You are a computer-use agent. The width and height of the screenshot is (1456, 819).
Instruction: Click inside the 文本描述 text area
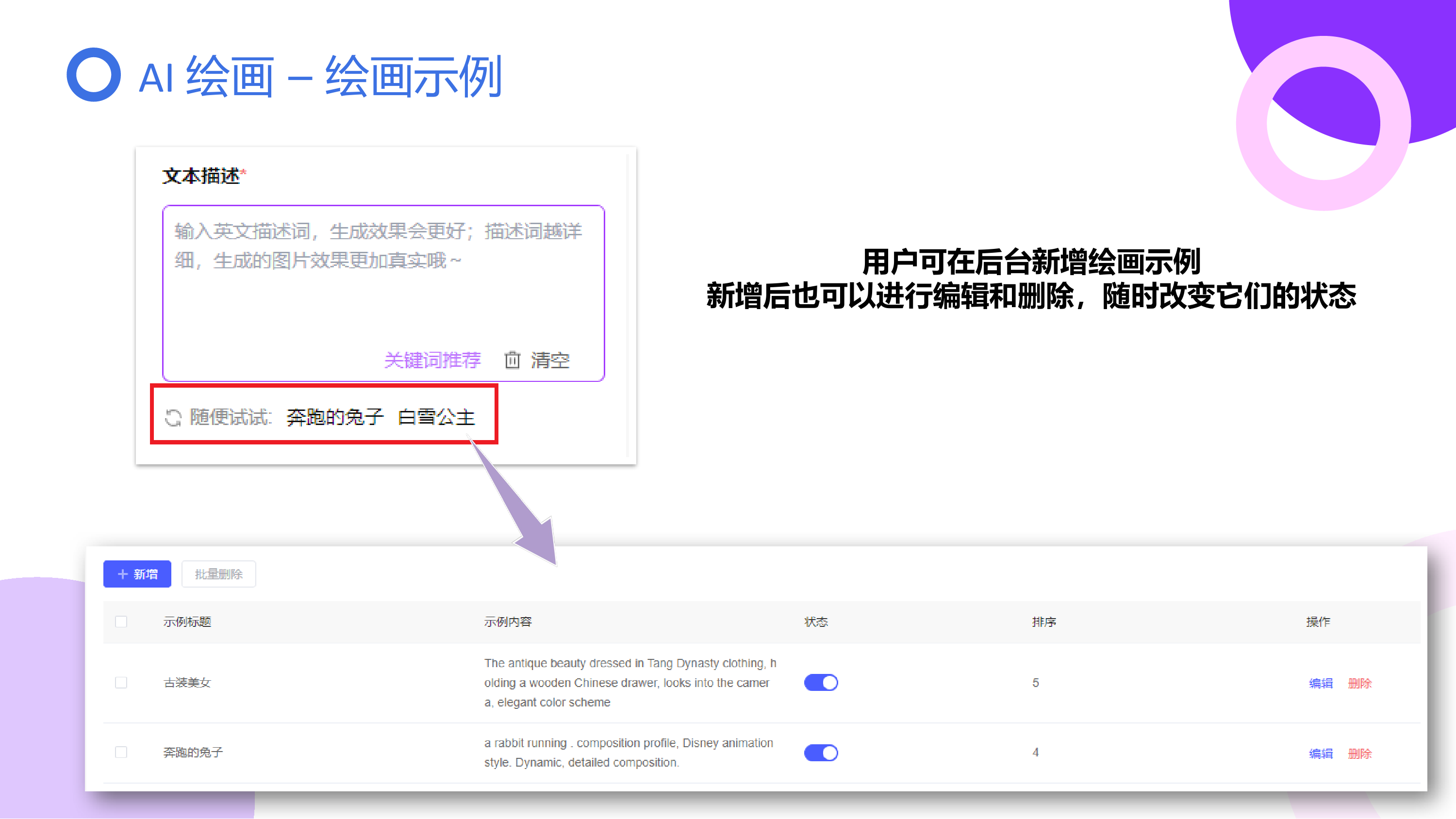[383, 294]
